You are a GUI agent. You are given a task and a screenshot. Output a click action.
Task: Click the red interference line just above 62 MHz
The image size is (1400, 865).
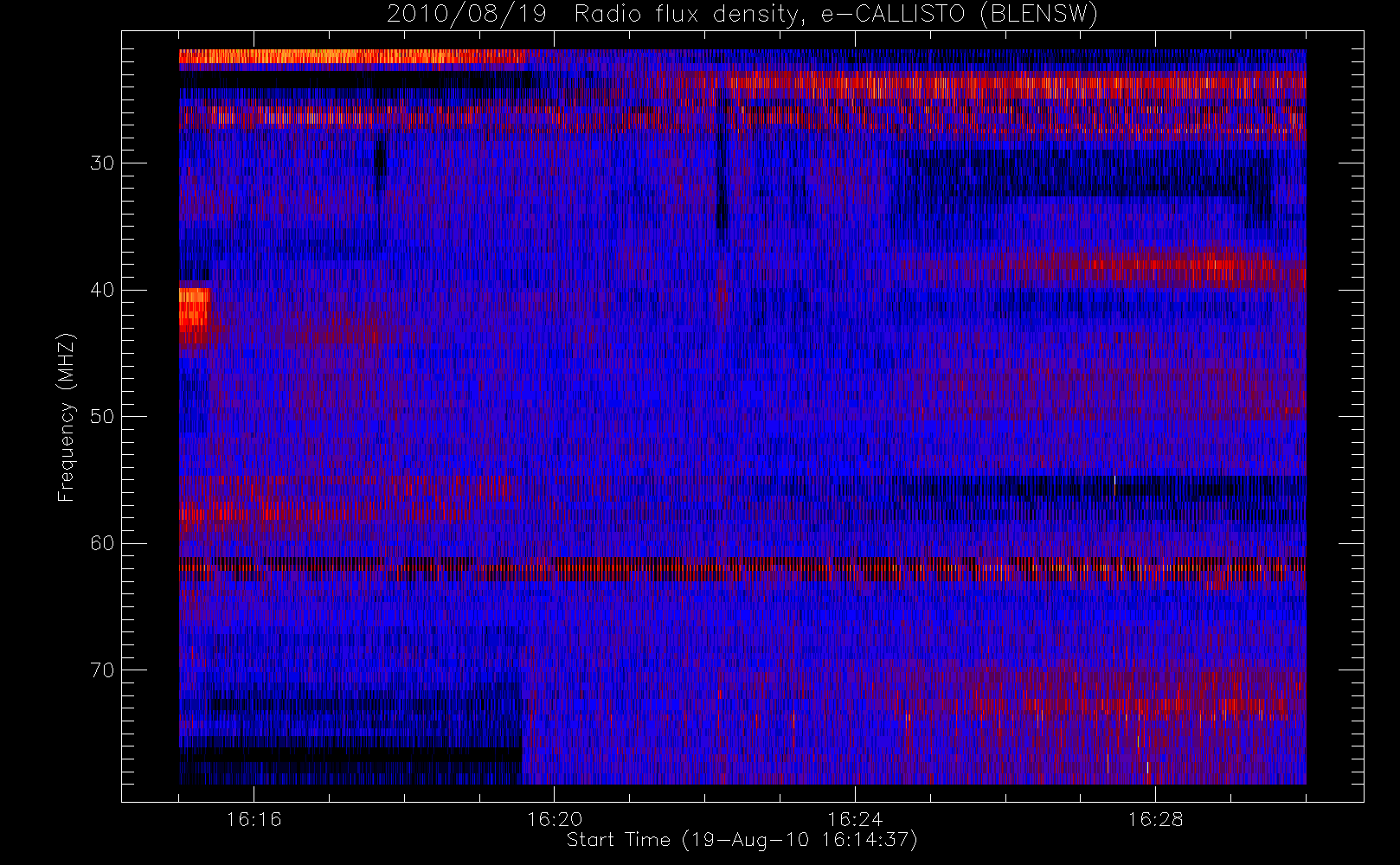point(742,568)
